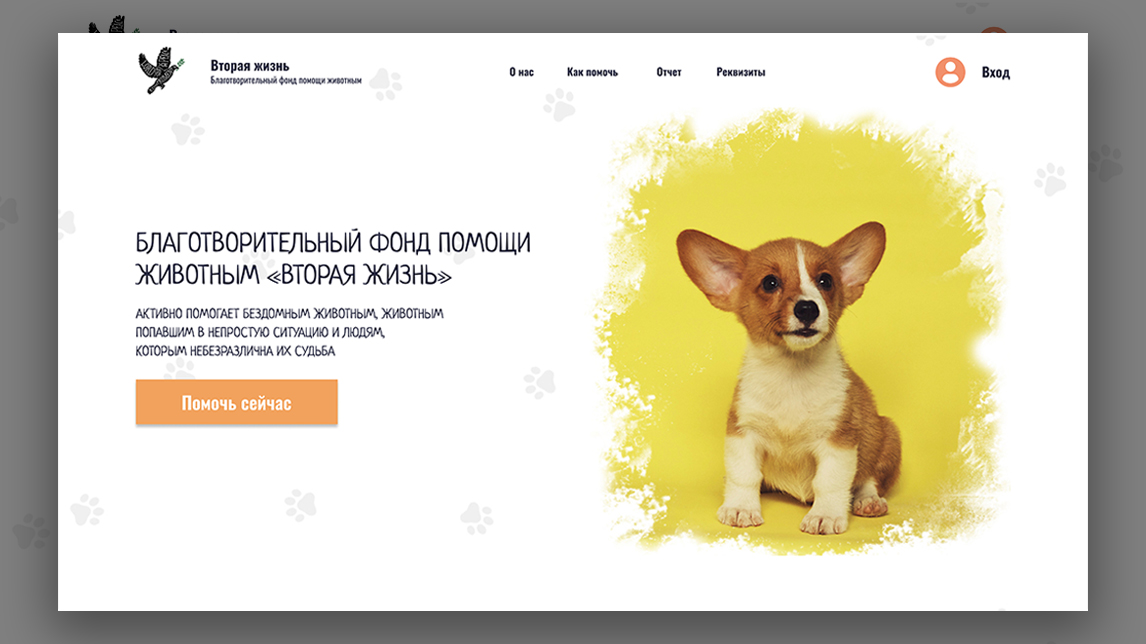Click the description paragraph text Активно помогает
The height and width of the screenshot is (644, 1146).
click(x=289, y=332)
